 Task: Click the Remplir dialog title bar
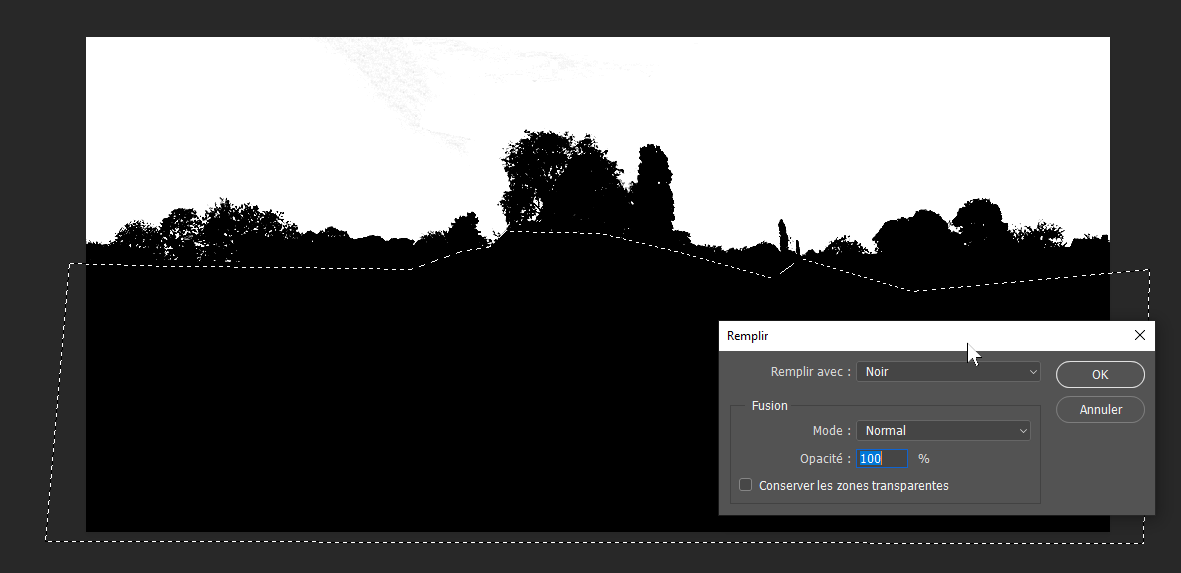(850, 336)
